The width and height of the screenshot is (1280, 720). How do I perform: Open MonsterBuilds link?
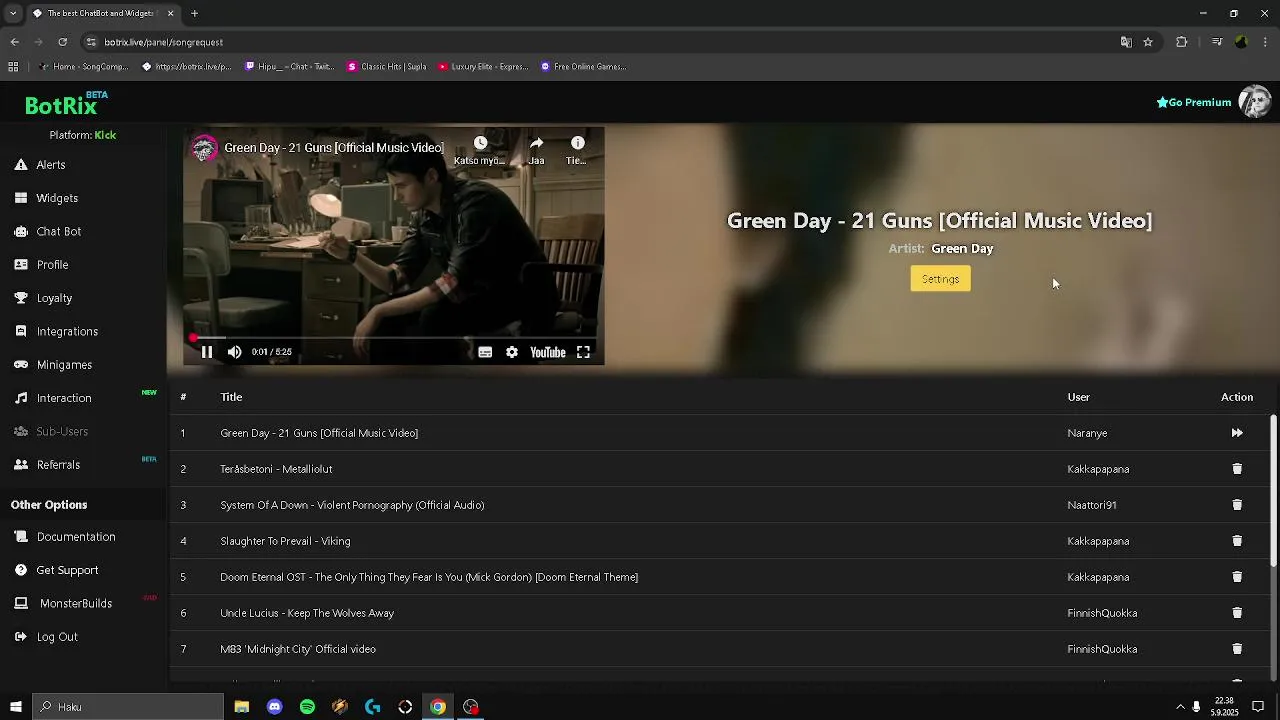pyautogui.click(x=76, y=603)
